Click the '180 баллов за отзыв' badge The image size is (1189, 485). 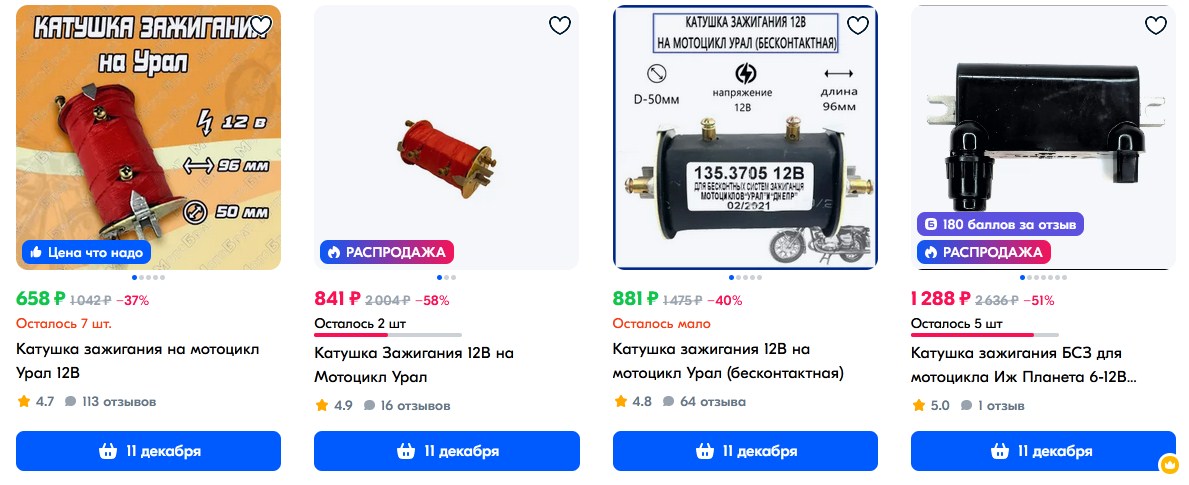tap(1000, 224)
